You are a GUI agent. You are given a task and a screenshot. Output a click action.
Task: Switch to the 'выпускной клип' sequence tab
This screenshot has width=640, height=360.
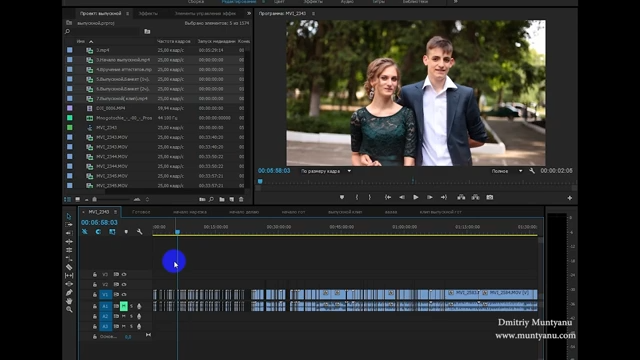pyautogui.click(x=345, y=212)
